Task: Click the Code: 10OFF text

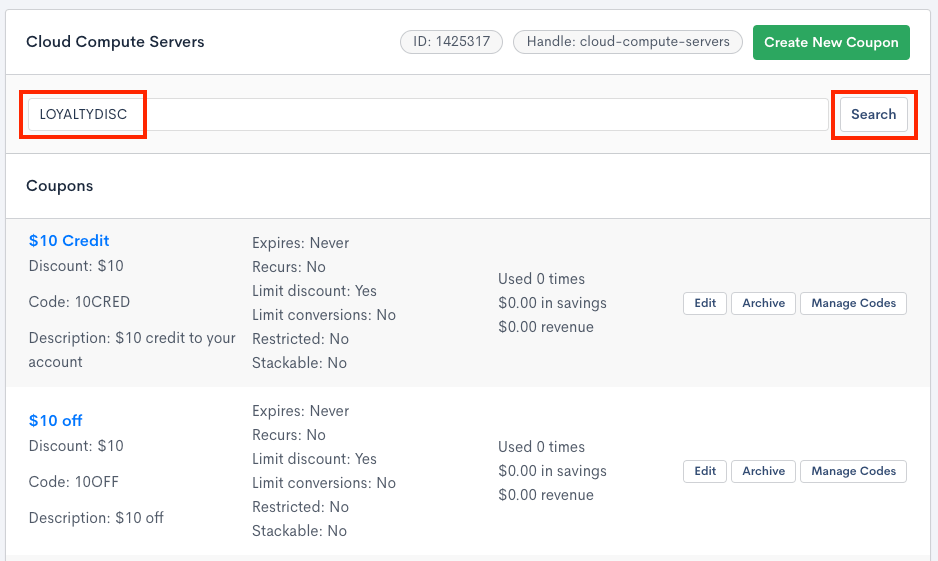Action: [x=74, y=482]
